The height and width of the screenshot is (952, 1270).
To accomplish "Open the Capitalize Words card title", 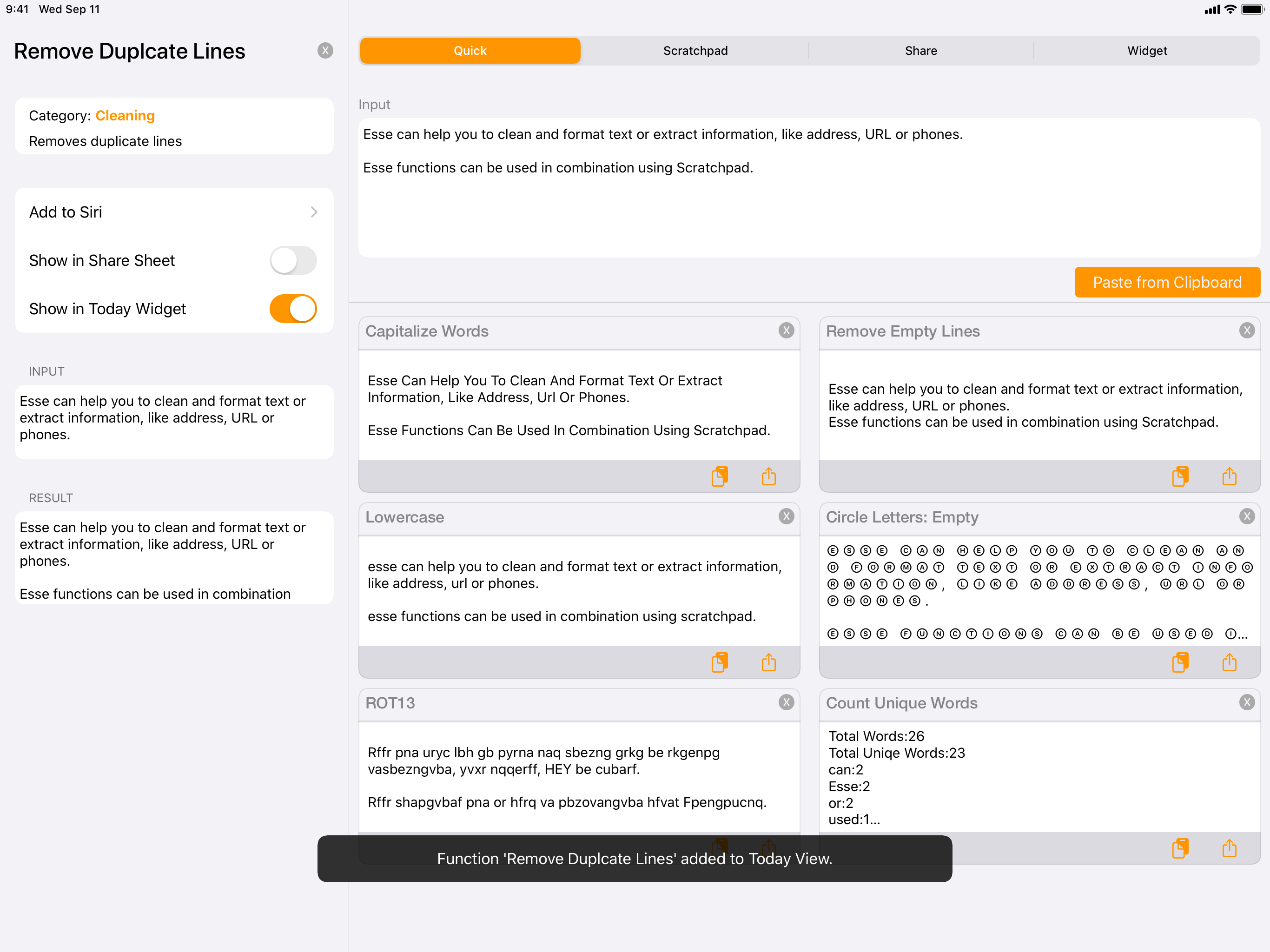I will tap(427, 331).
